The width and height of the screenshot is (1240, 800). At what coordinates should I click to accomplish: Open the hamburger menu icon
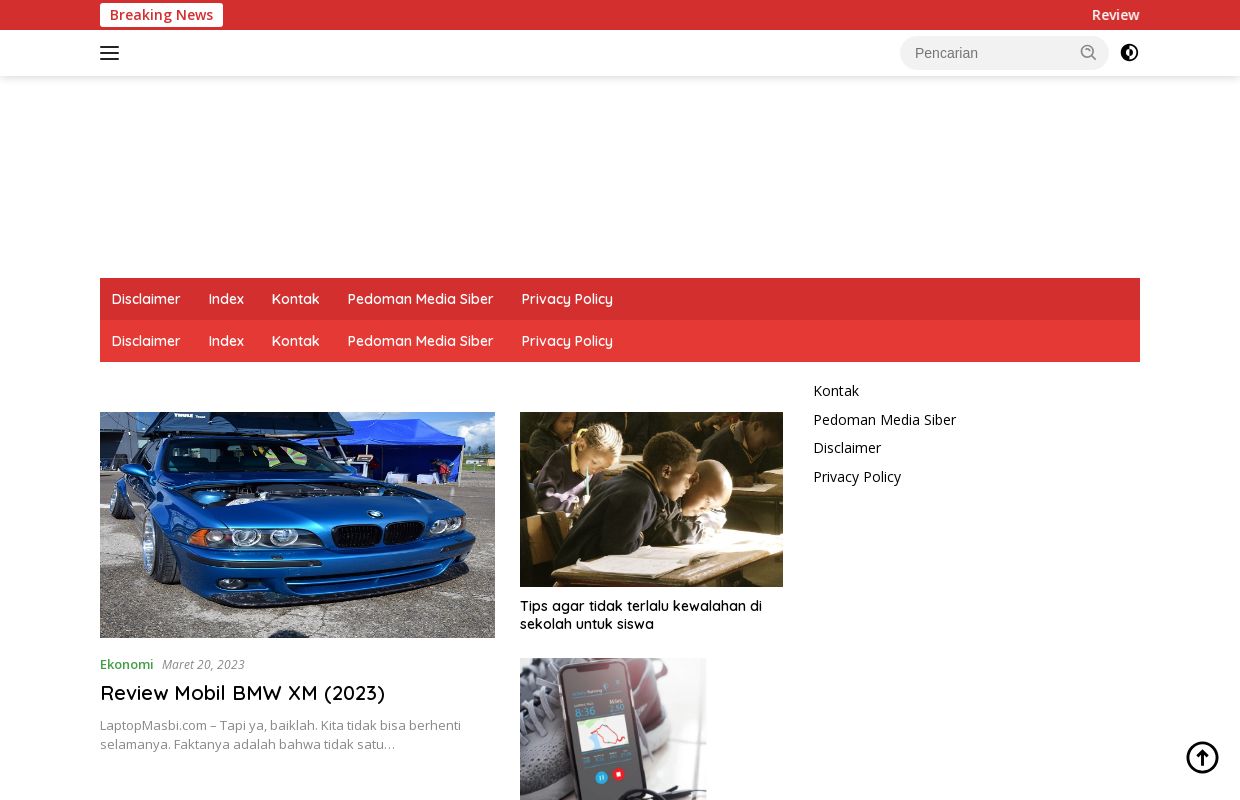click(109, 53)
